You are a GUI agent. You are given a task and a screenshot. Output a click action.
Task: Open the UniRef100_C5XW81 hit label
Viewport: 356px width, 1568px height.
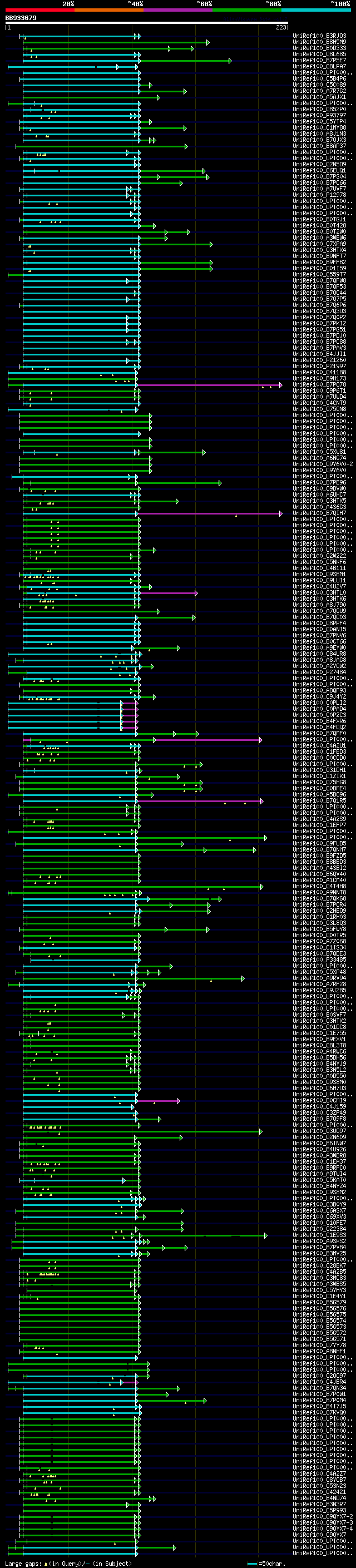coord(319,452)
